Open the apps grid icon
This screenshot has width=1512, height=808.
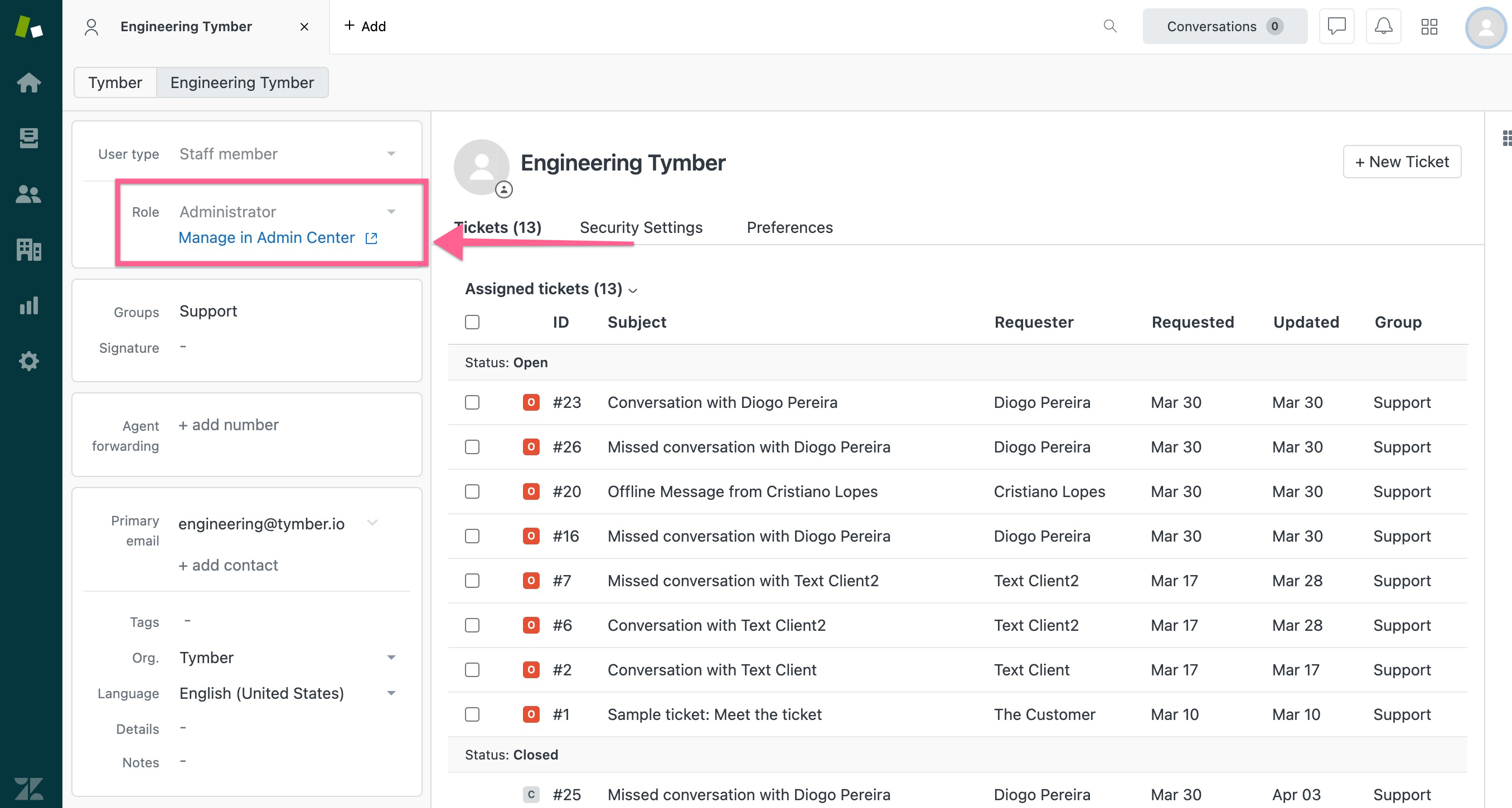1429,26
